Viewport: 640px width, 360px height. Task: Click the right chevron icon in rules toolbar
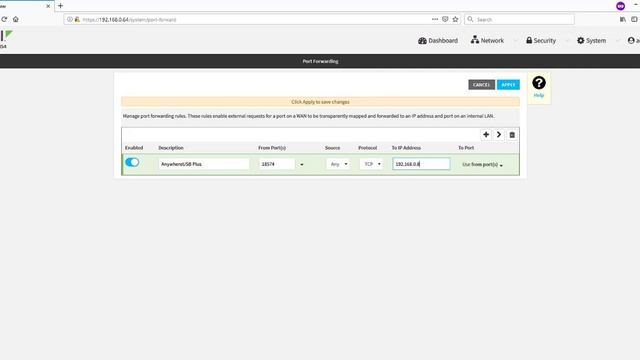pos(499,135)
